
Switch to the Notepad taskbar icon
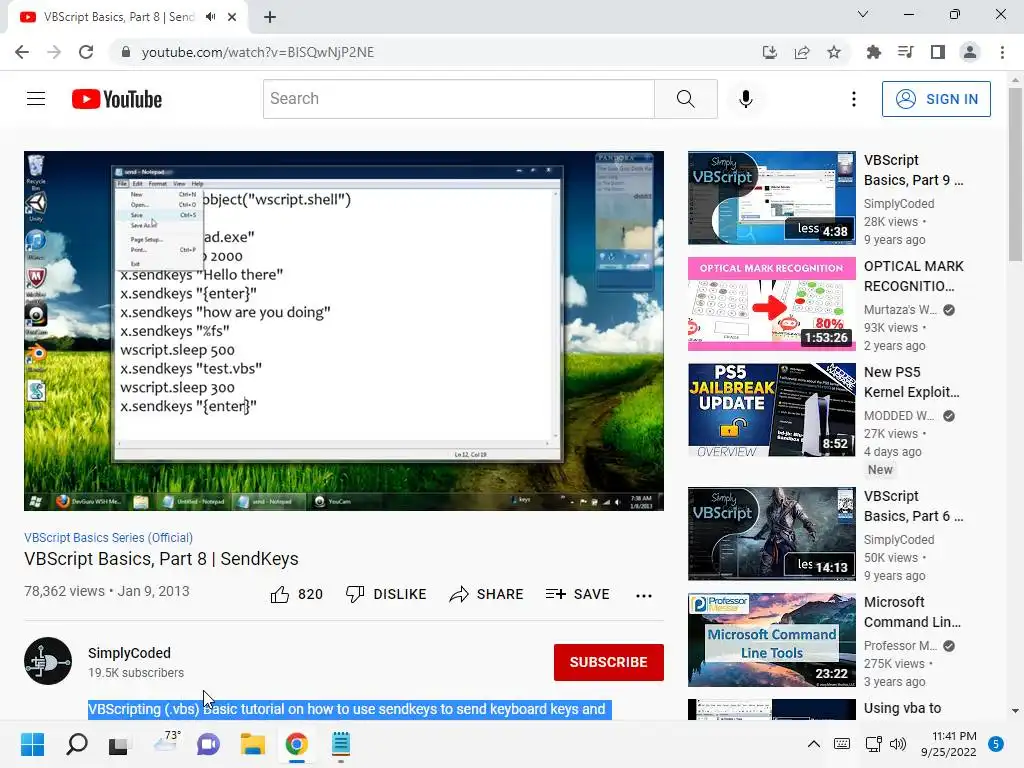pyautogui.click(x=341, y=744)
